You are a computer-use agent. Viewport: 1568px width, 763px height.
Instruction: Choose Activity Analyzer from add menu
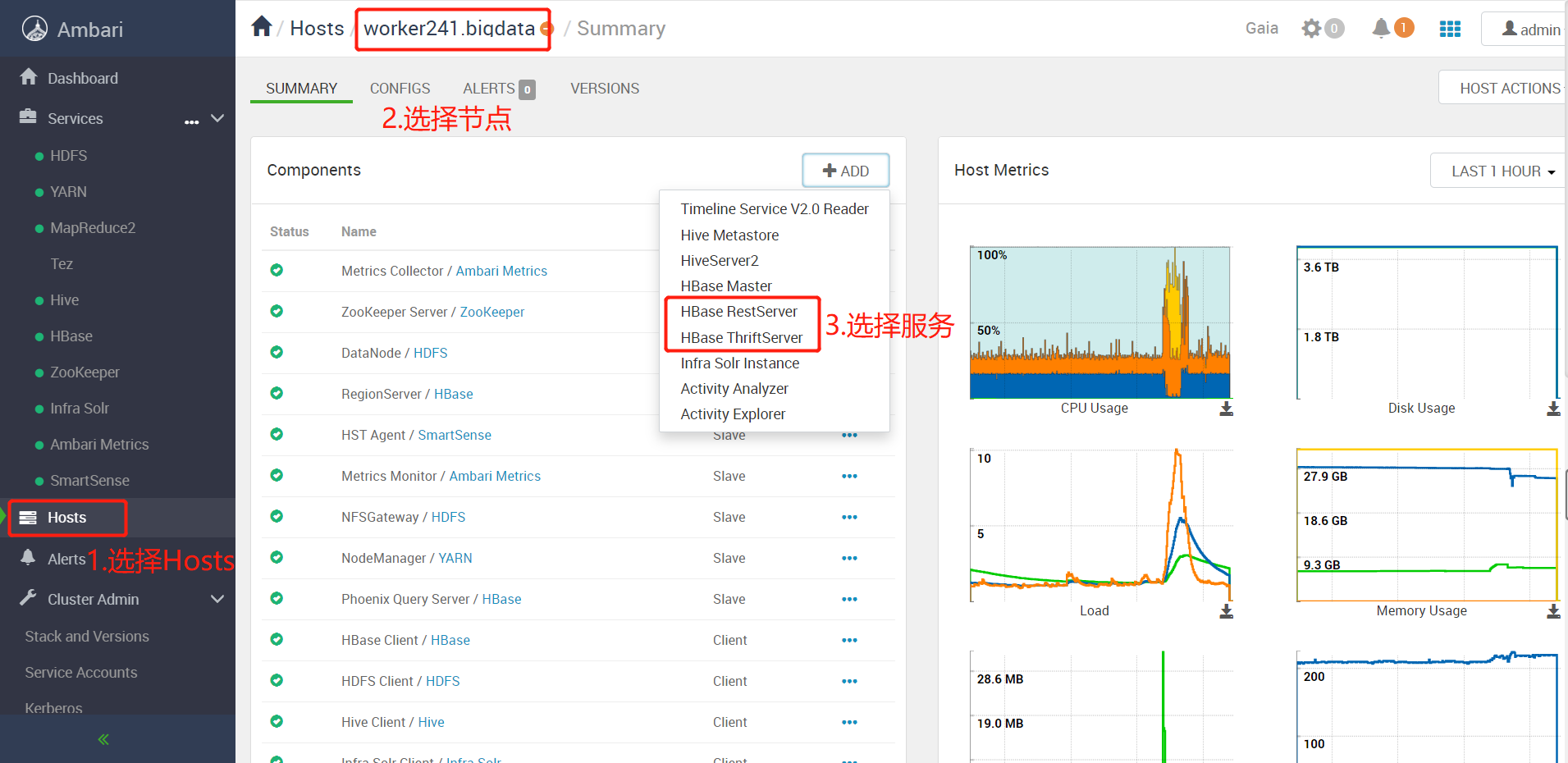pyautogui.click(x=734, y=389)
